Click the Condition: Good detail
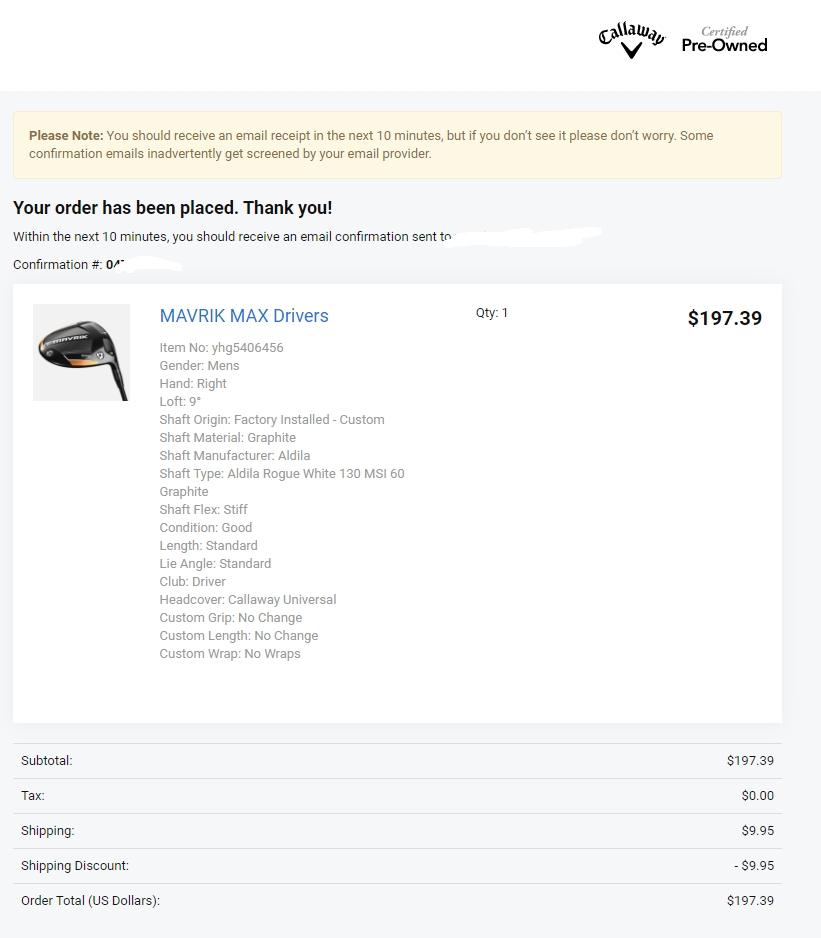 205,528
